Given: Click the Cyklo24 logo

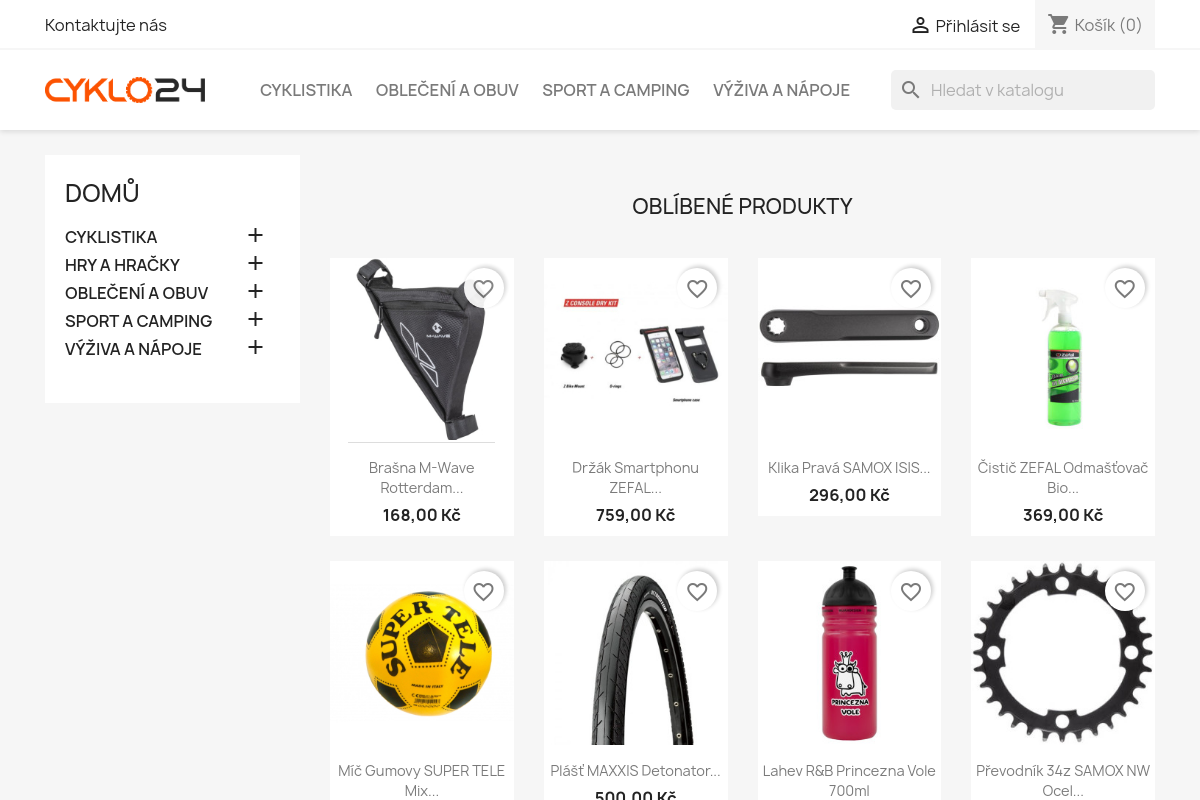Looking at the screenshot, I should click(x=125, y=90).
